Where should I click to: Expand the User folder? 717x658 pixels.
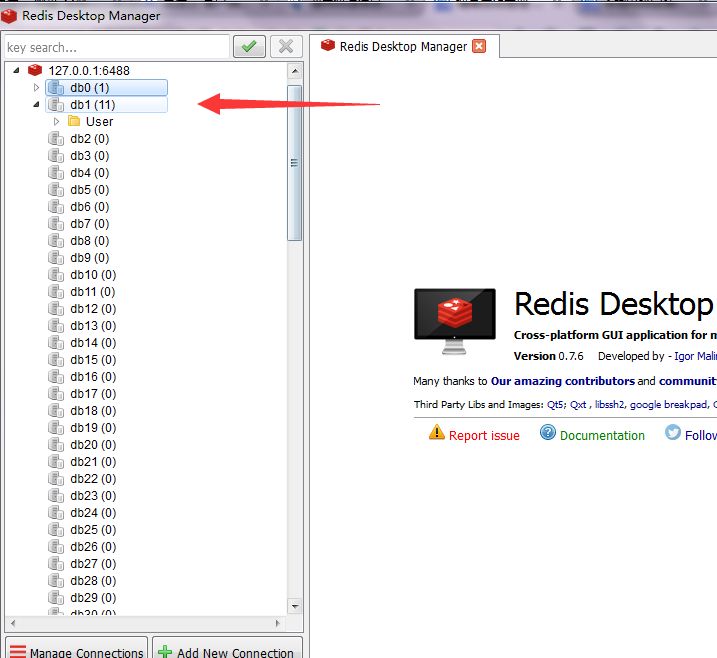tap(56, 122)
